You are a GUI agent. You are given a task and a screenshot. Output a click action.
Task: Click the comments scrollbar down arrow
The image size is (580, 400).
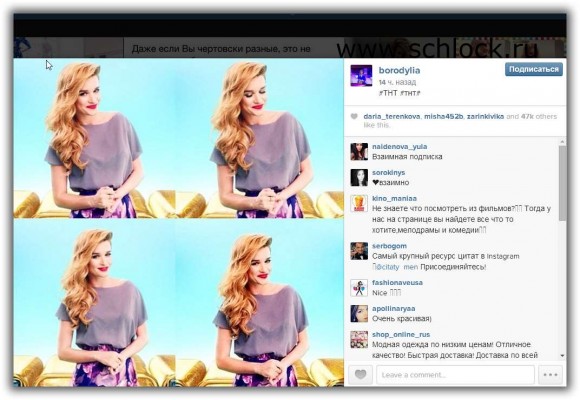pyautogui.click(x=562, y=356)
